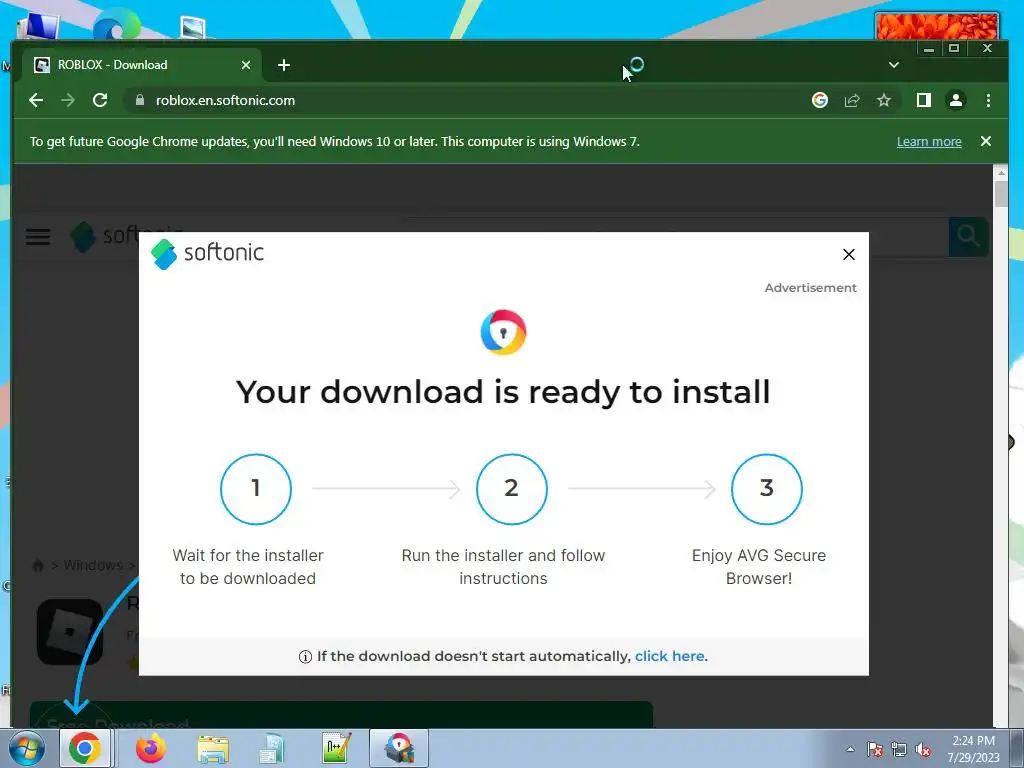Click the Action Center flag icon
The image size is (1024, 768).
tap(874, 749)
